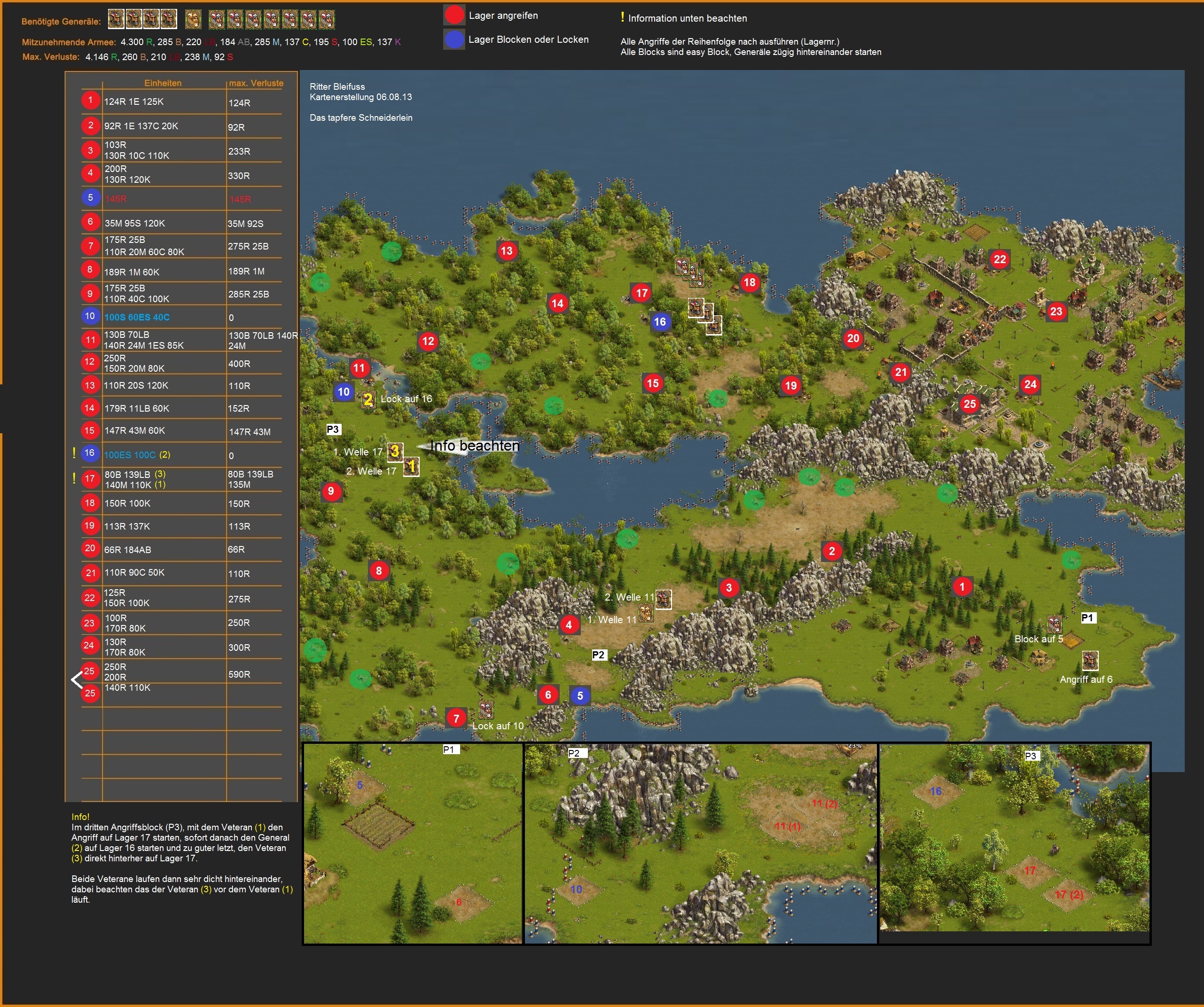Click the blue Lager Blocken oder Locken legend square
The image size is (1204, 1007).
tap(454, 39)
